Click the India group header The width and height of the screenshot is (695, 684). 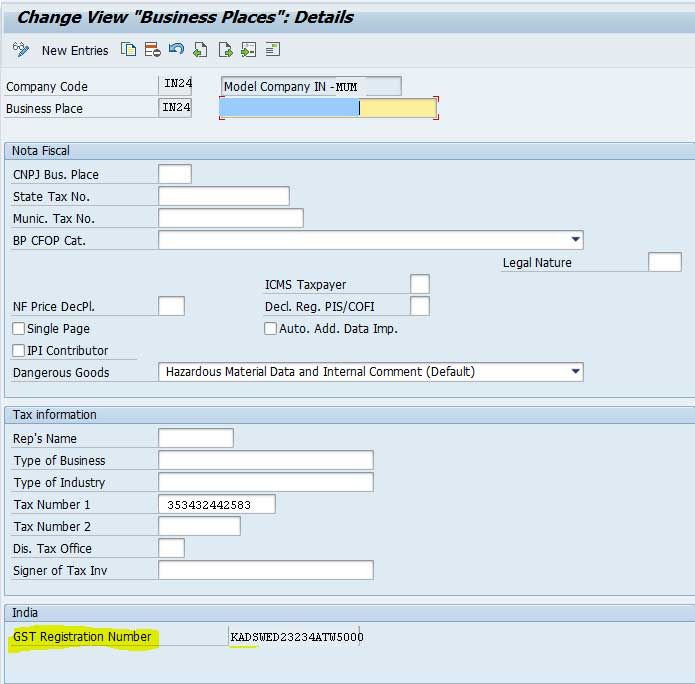pos(25,613)
